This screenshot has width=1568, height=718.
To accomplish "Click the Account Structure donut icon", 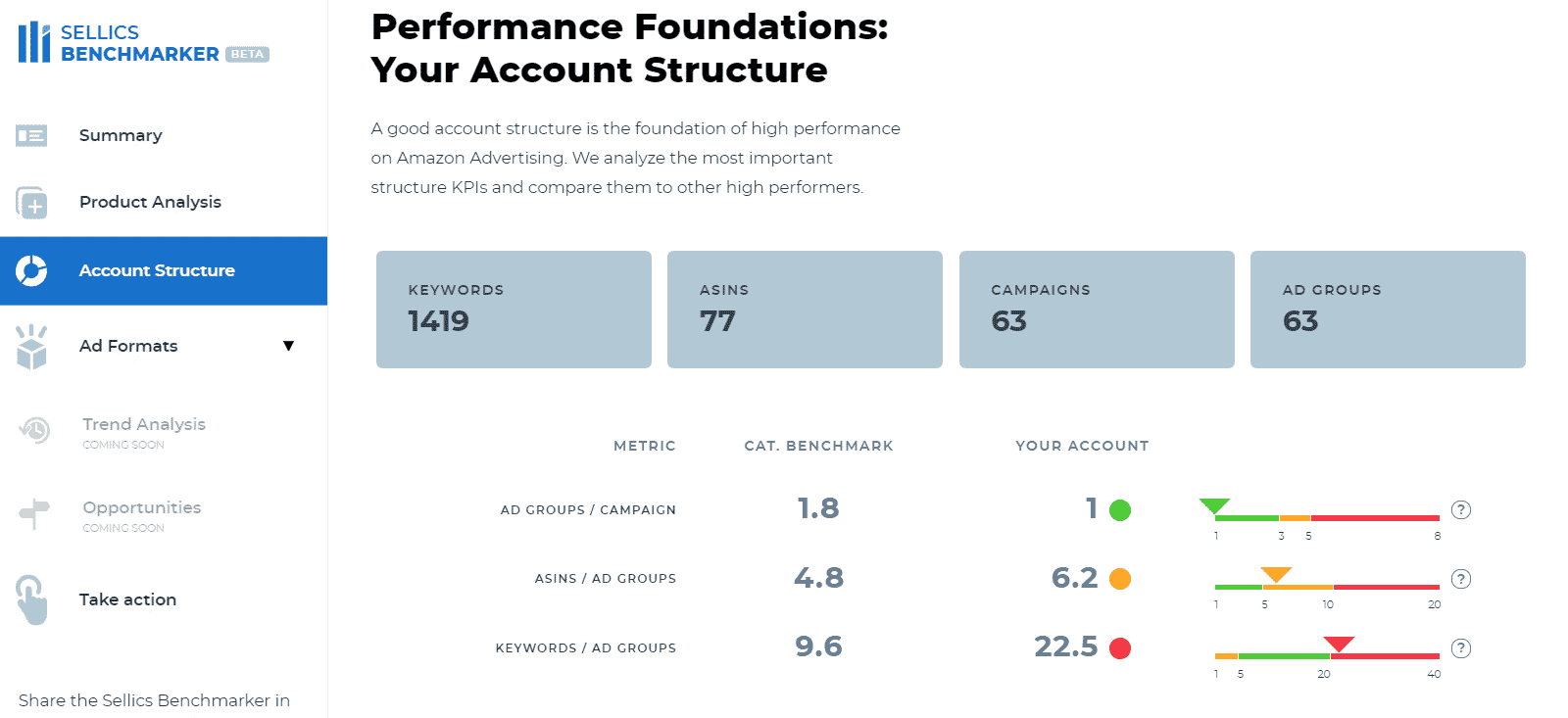I will tap(31, 270).
